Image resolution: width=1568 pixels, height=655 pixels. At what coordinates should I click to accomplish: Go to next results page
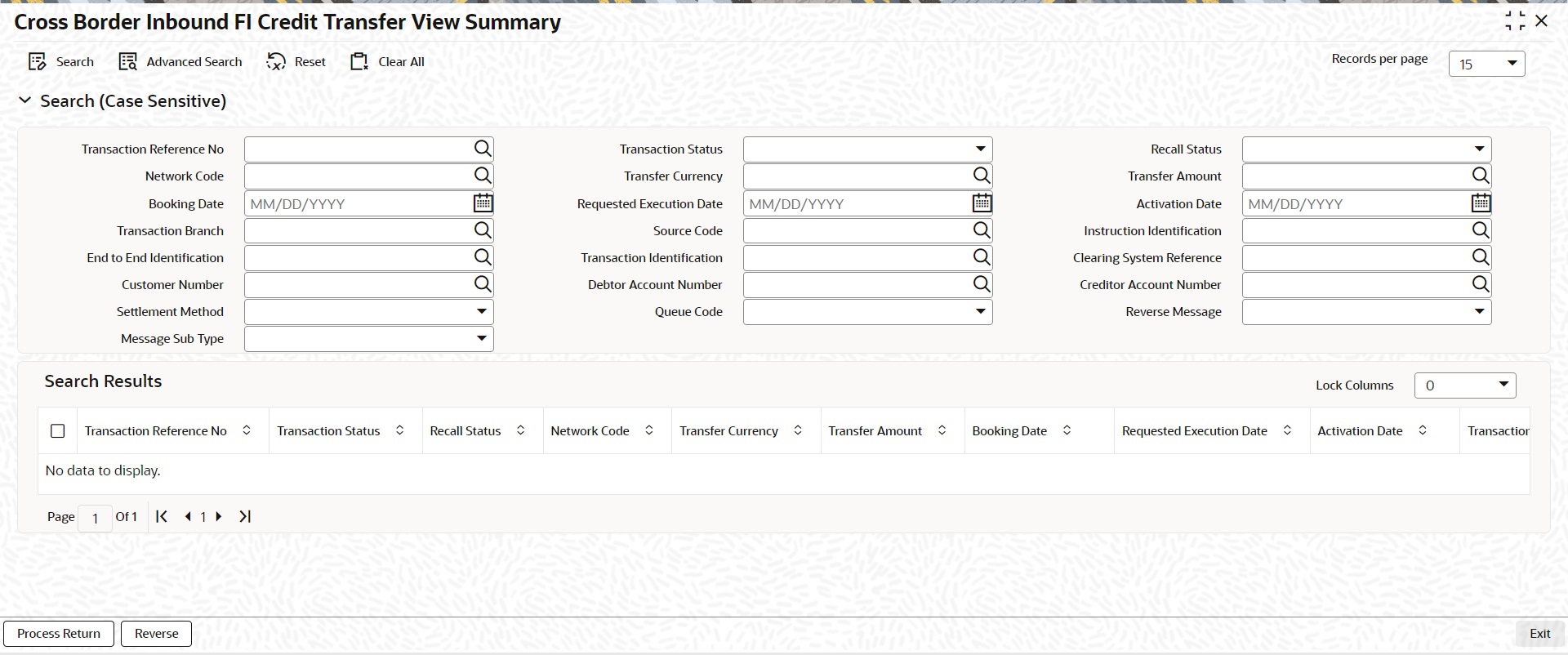point(218,516)
